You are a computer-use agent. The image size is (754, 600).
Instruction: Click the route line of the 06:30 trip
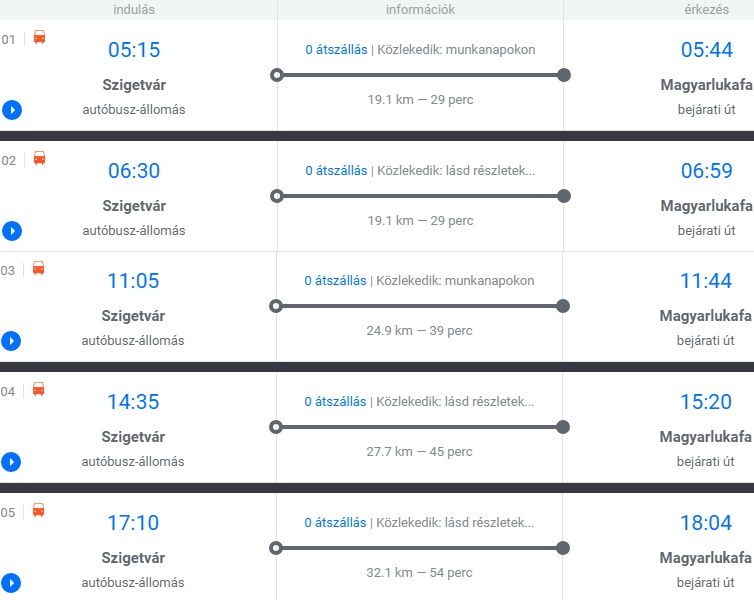[x=420, y=196]
